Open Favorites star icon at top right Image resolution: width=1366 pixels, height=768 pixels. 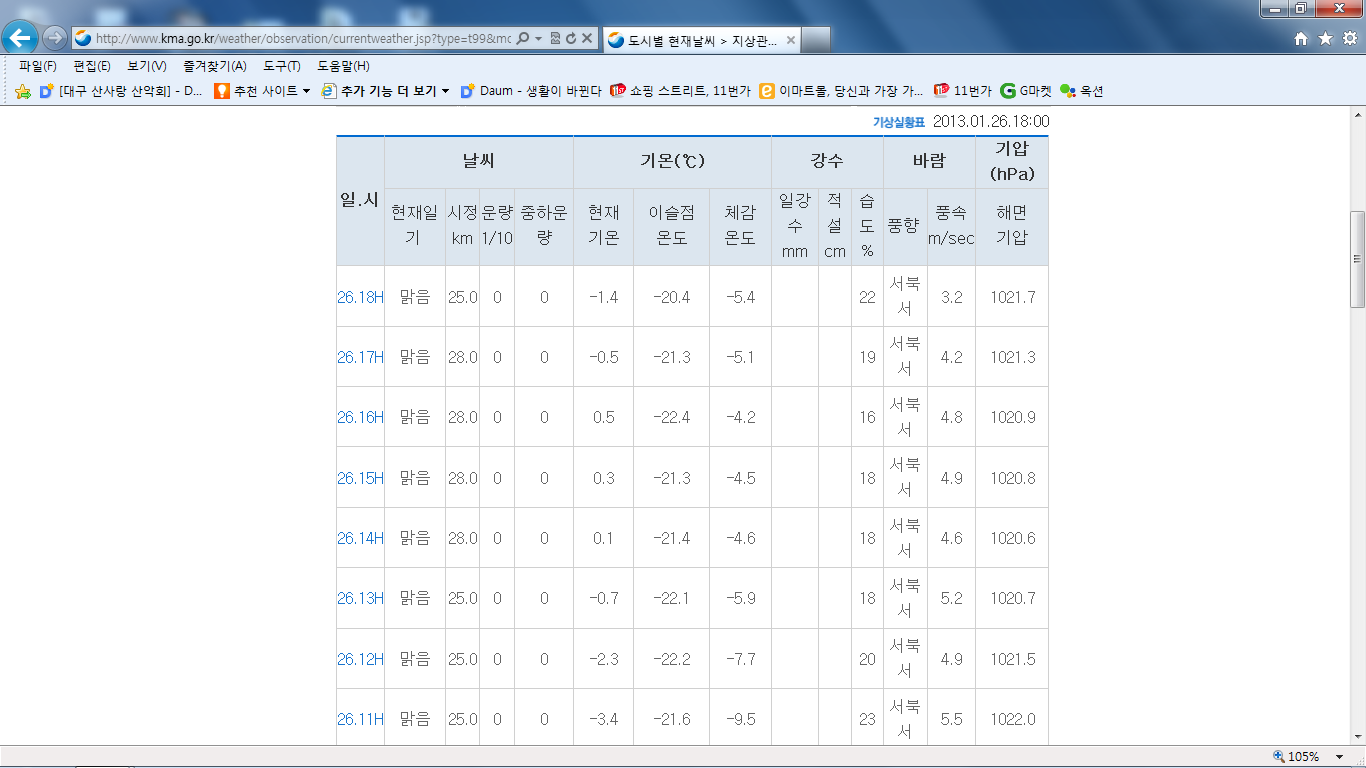coord(1325,39)
